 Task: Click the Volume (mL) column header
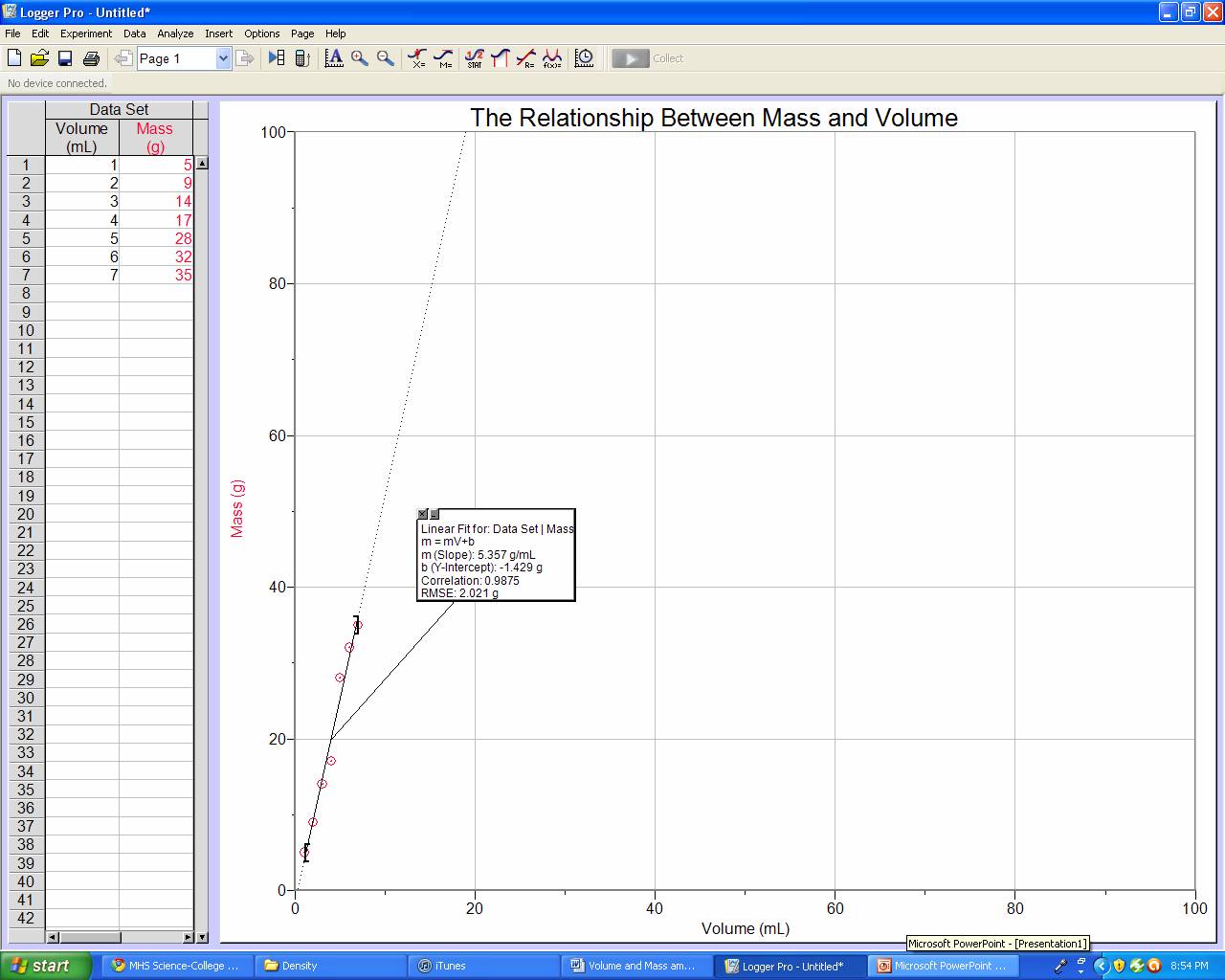point(82,137)
